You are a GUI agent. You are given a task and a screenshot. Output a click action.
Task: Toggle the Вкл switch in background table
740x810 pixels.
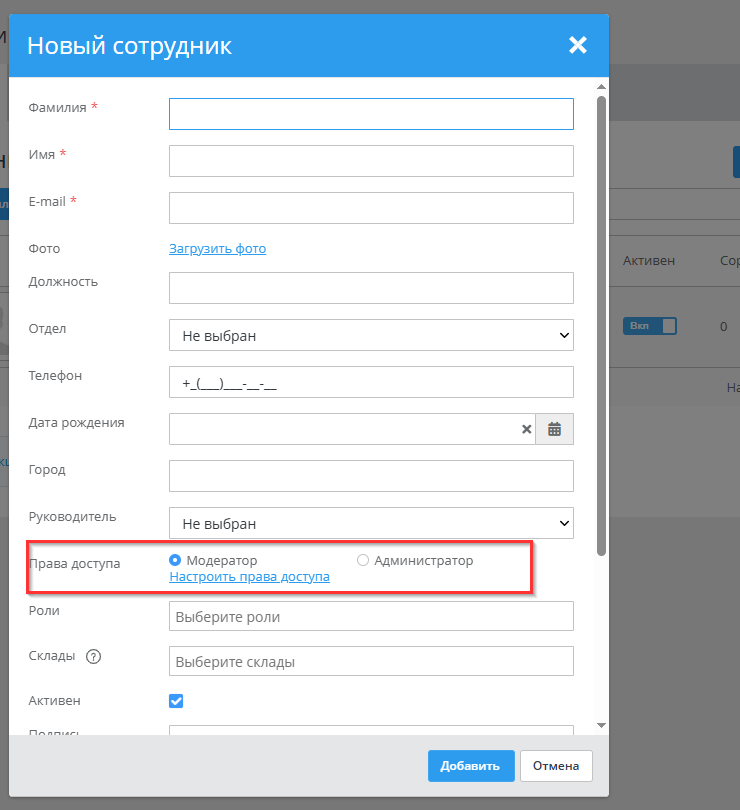coord(649,326)
